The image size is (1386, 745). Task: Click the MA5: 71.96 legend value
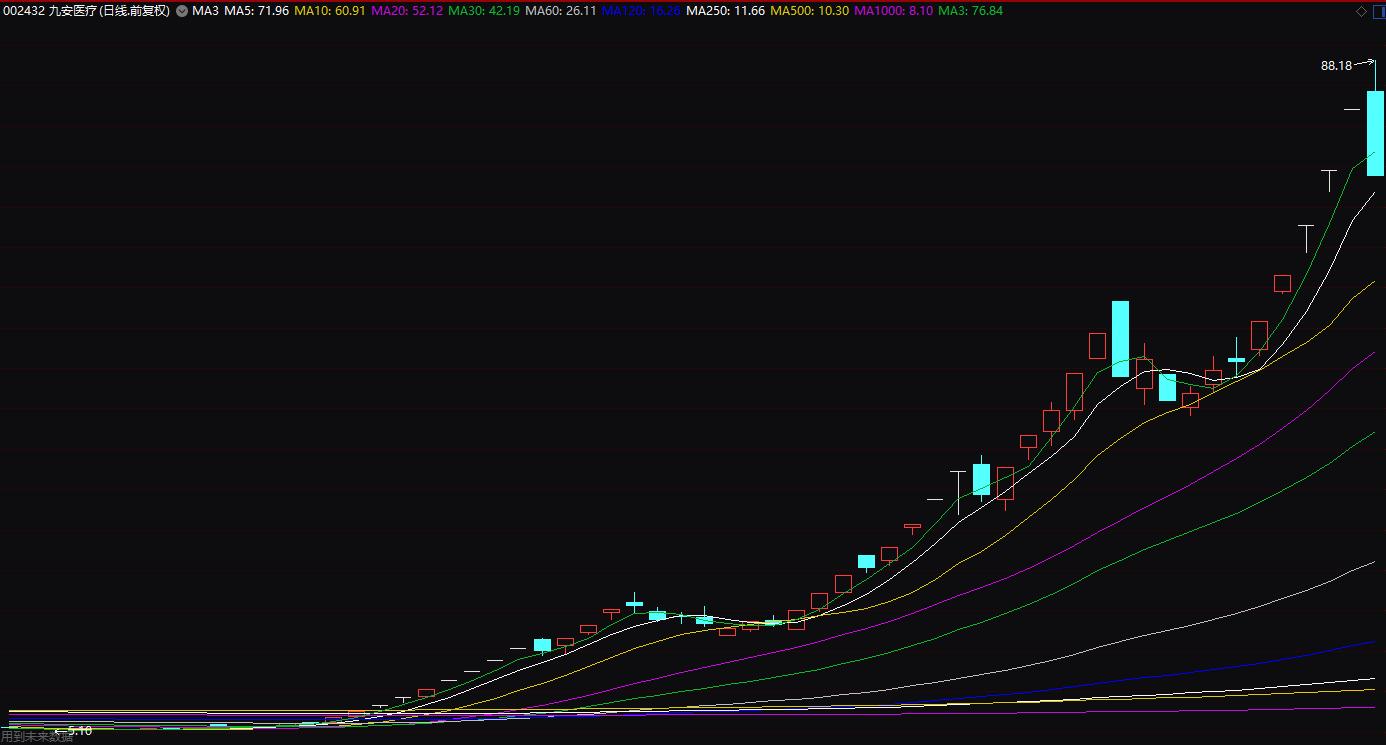257,11
